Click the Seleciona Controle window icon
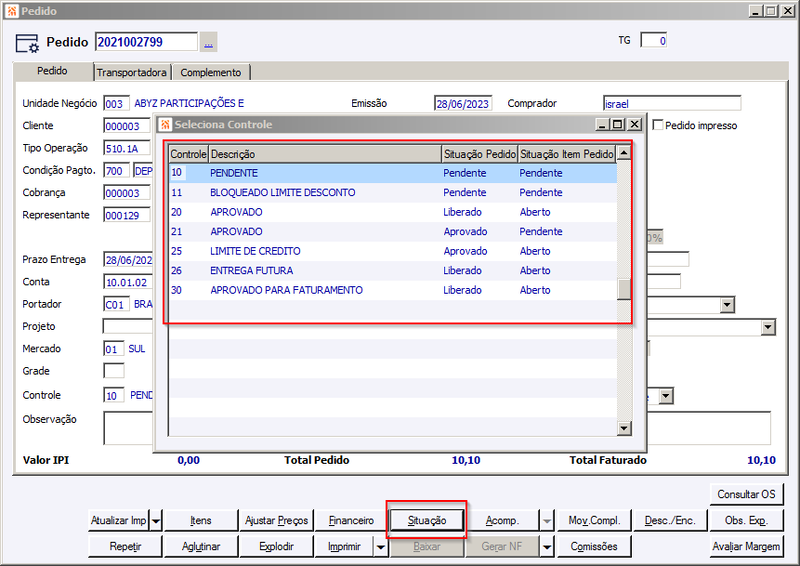 [x=164, y=125]
